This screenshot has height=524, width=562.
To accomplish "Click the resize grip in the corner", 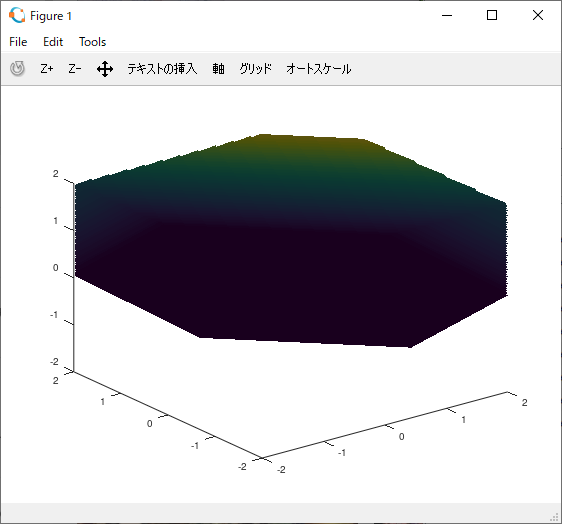I will point(554,516).
